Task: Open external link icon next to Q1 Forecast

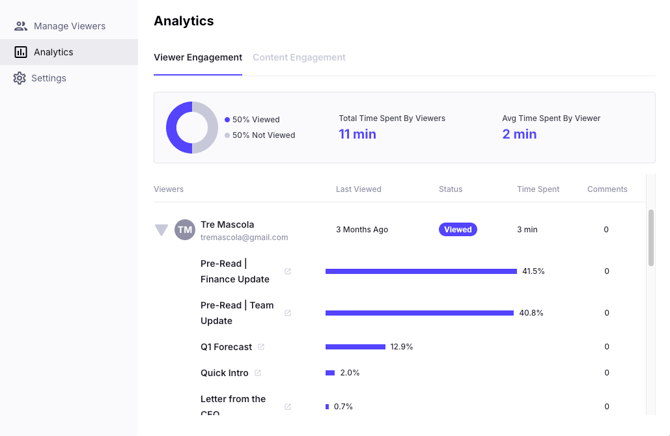Action: (262, 347)
